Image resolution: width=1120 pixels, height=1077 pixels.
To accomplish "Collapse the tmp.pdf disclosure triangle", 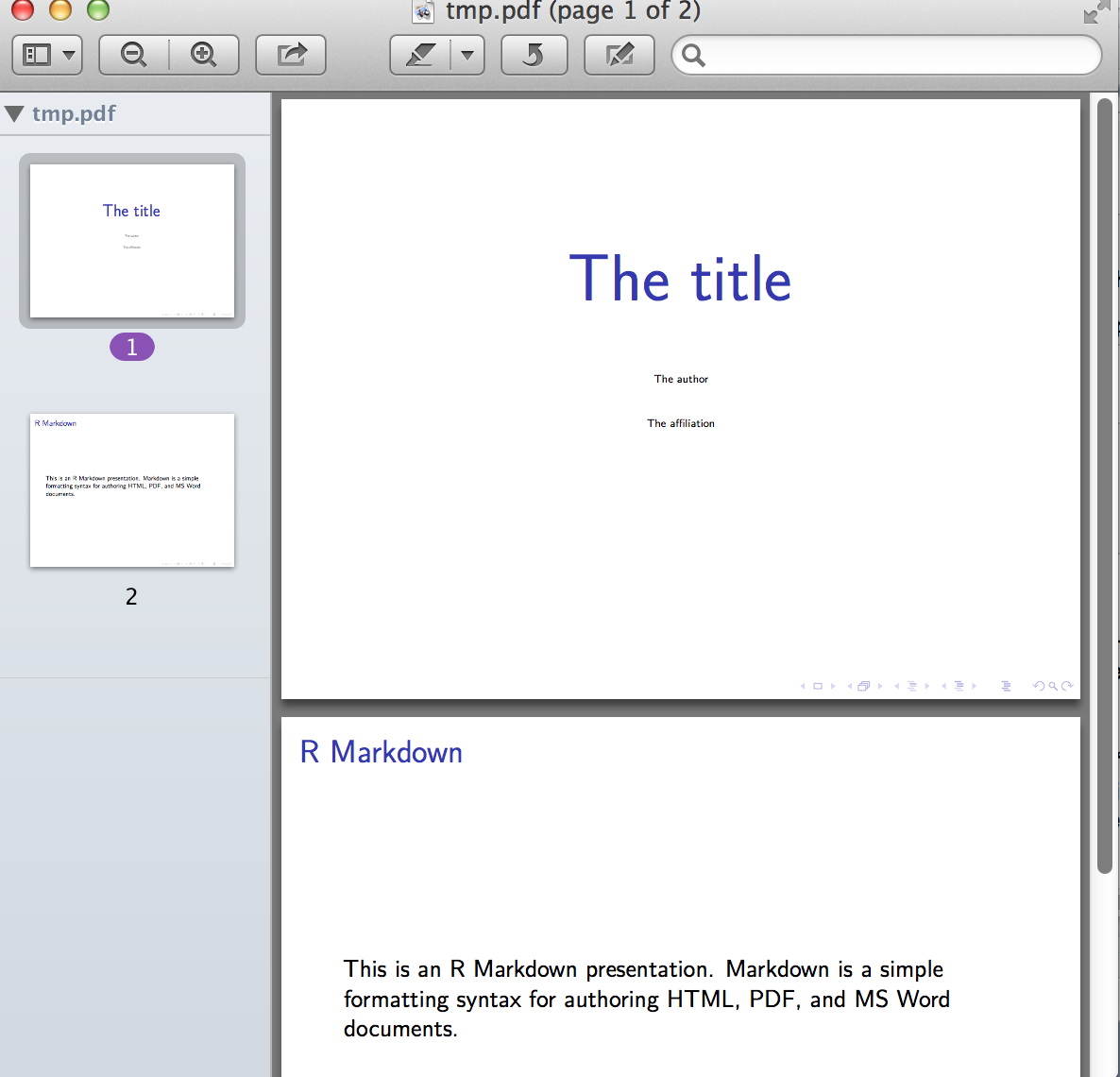I will 14,113.
